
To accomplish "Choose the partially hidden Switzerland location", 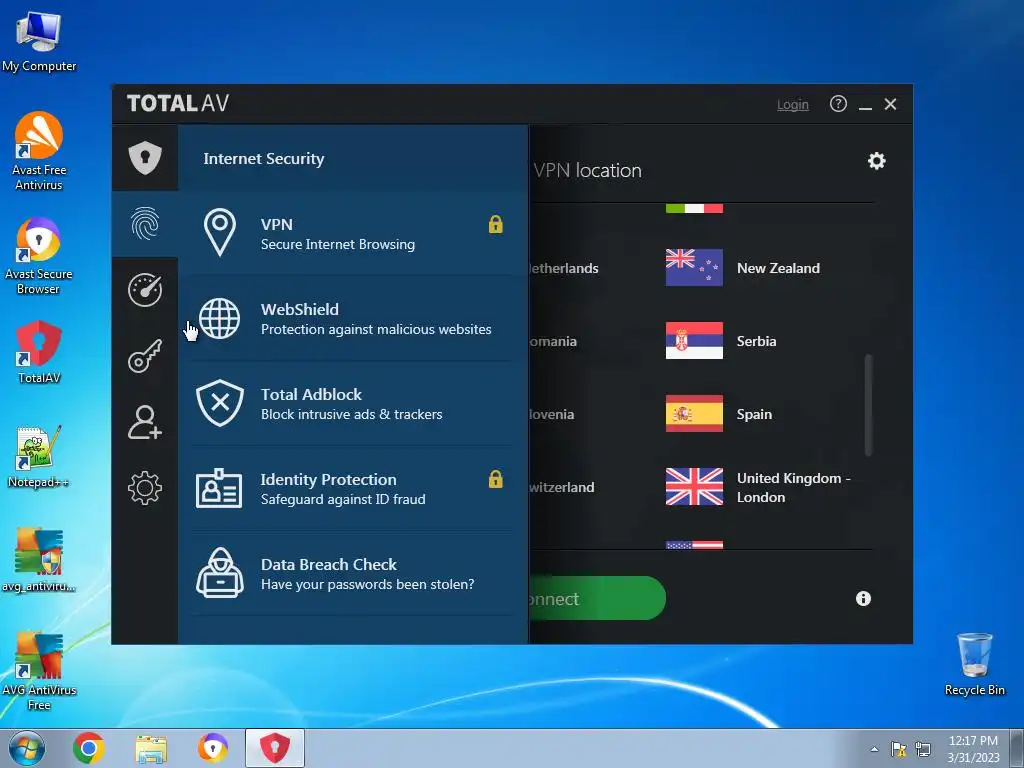I will [562, 487].
